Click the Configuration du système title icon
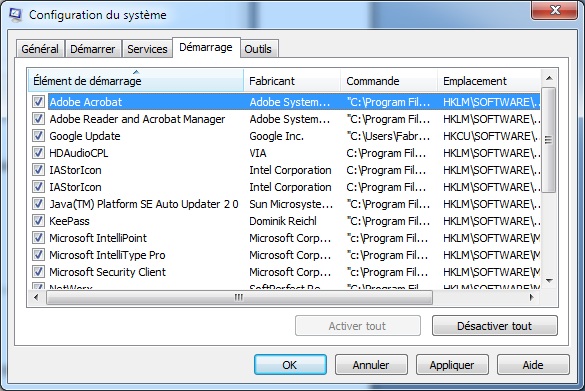This screenshot has width=585, height=391. coord(16,15)
